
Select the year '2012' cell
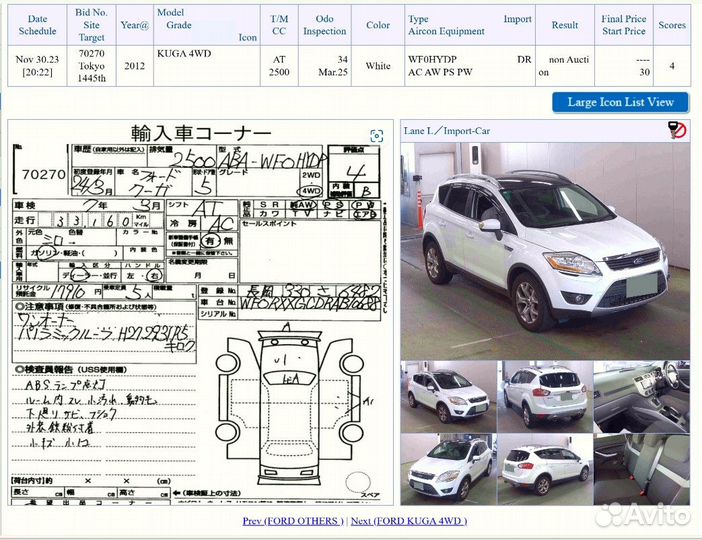[134, 66]
